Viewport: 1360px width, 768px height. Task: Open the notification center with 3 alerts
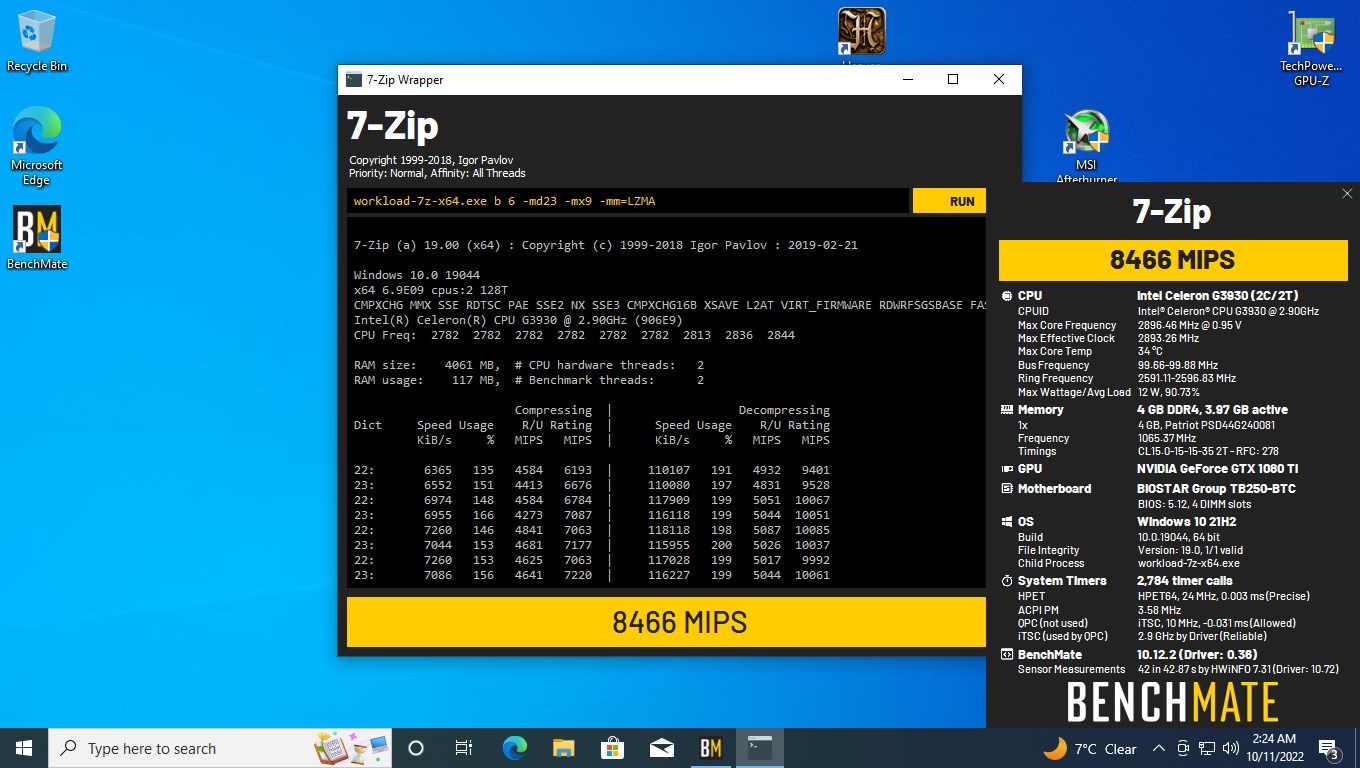1330,748
